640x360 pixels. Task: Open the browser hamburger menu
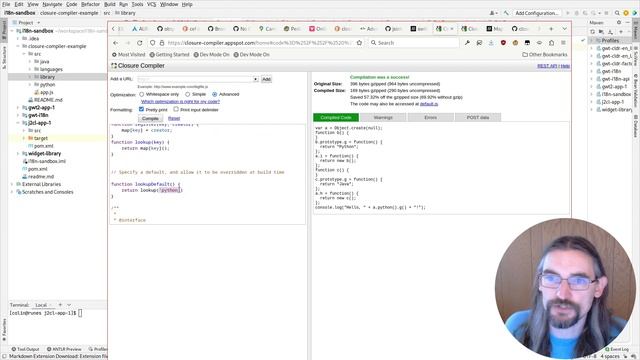tap(563, 43)
